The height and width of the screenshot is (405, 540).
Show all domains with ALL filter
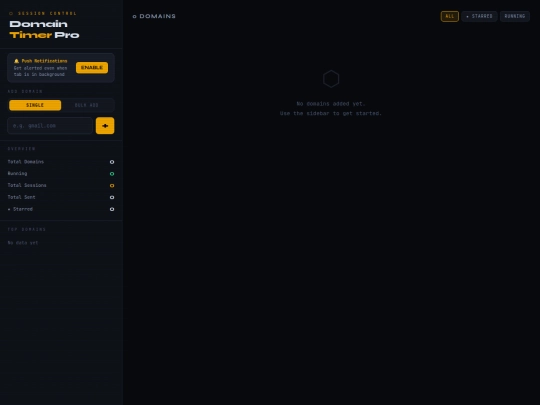450,16
